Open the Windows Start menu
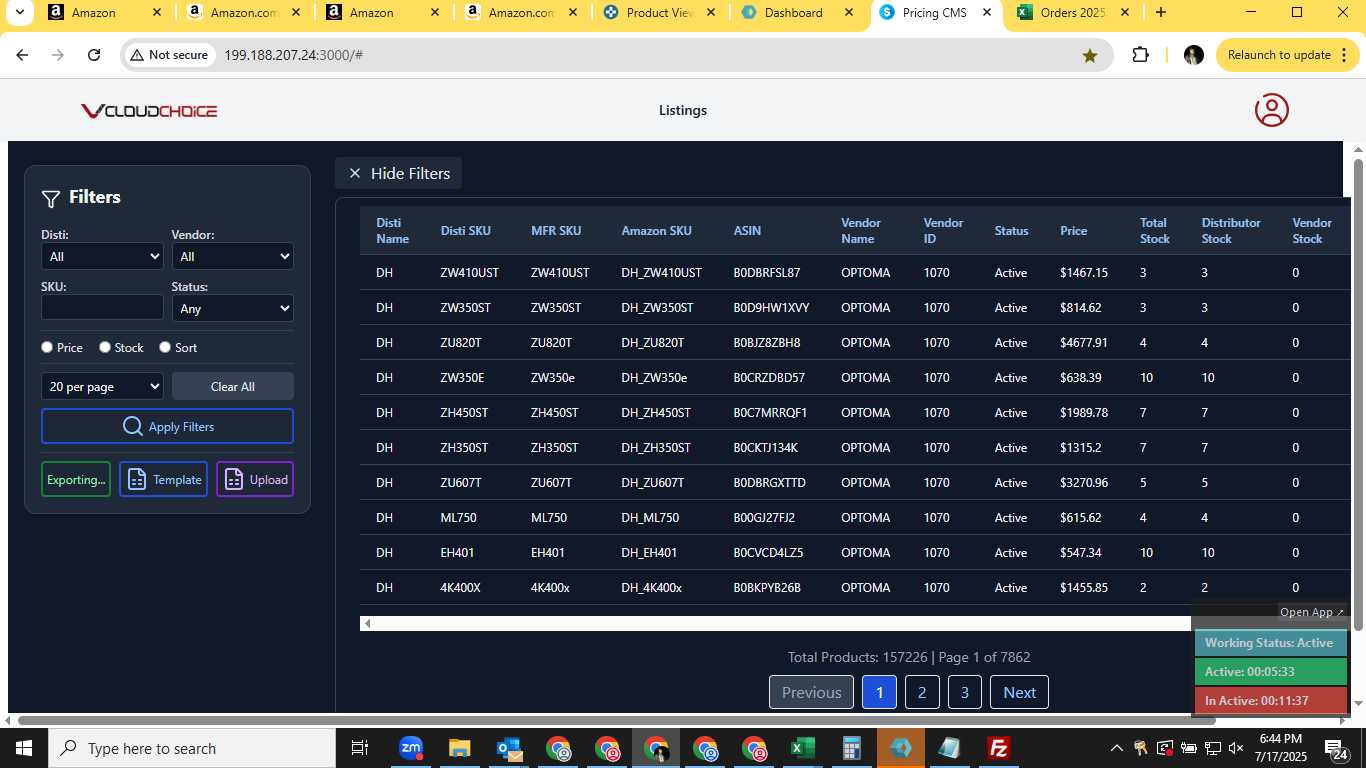Image resolution: width=1366 pixels, height=768 pixels. pyautogui.click(x=24, y=748)
